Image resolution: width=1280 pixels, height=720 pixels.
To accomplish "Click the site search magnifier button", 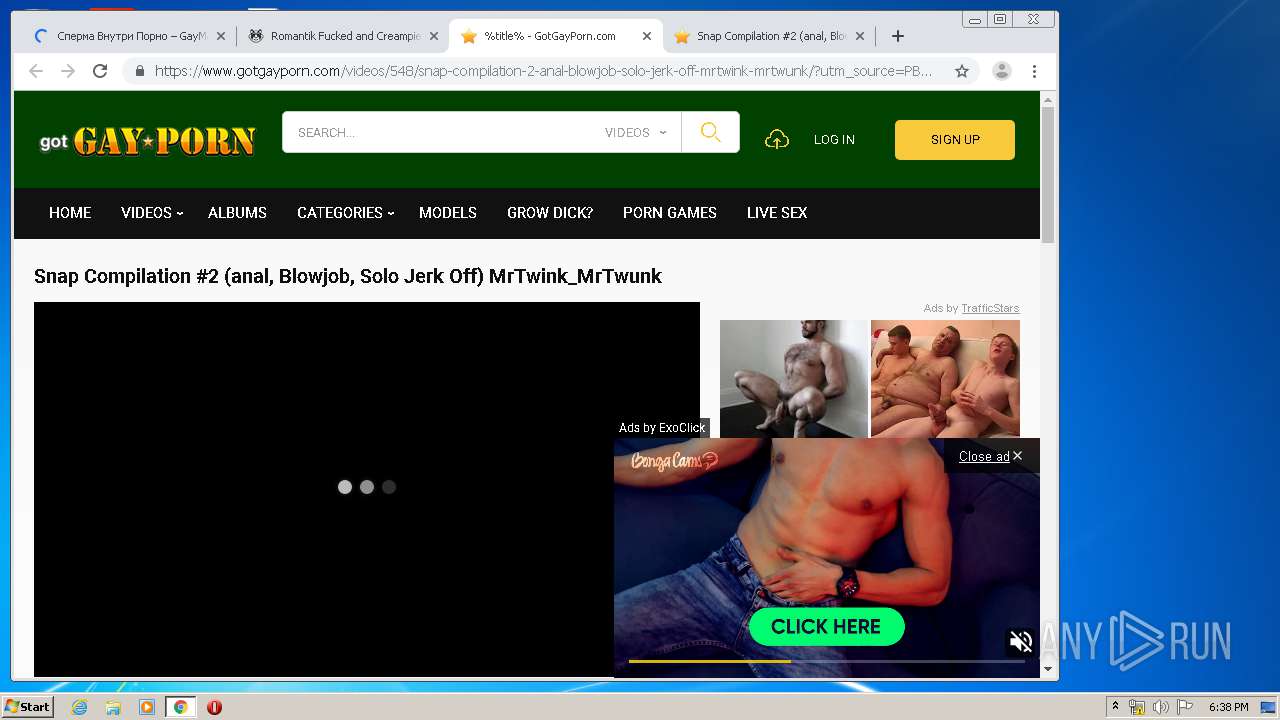I will 710,132.
